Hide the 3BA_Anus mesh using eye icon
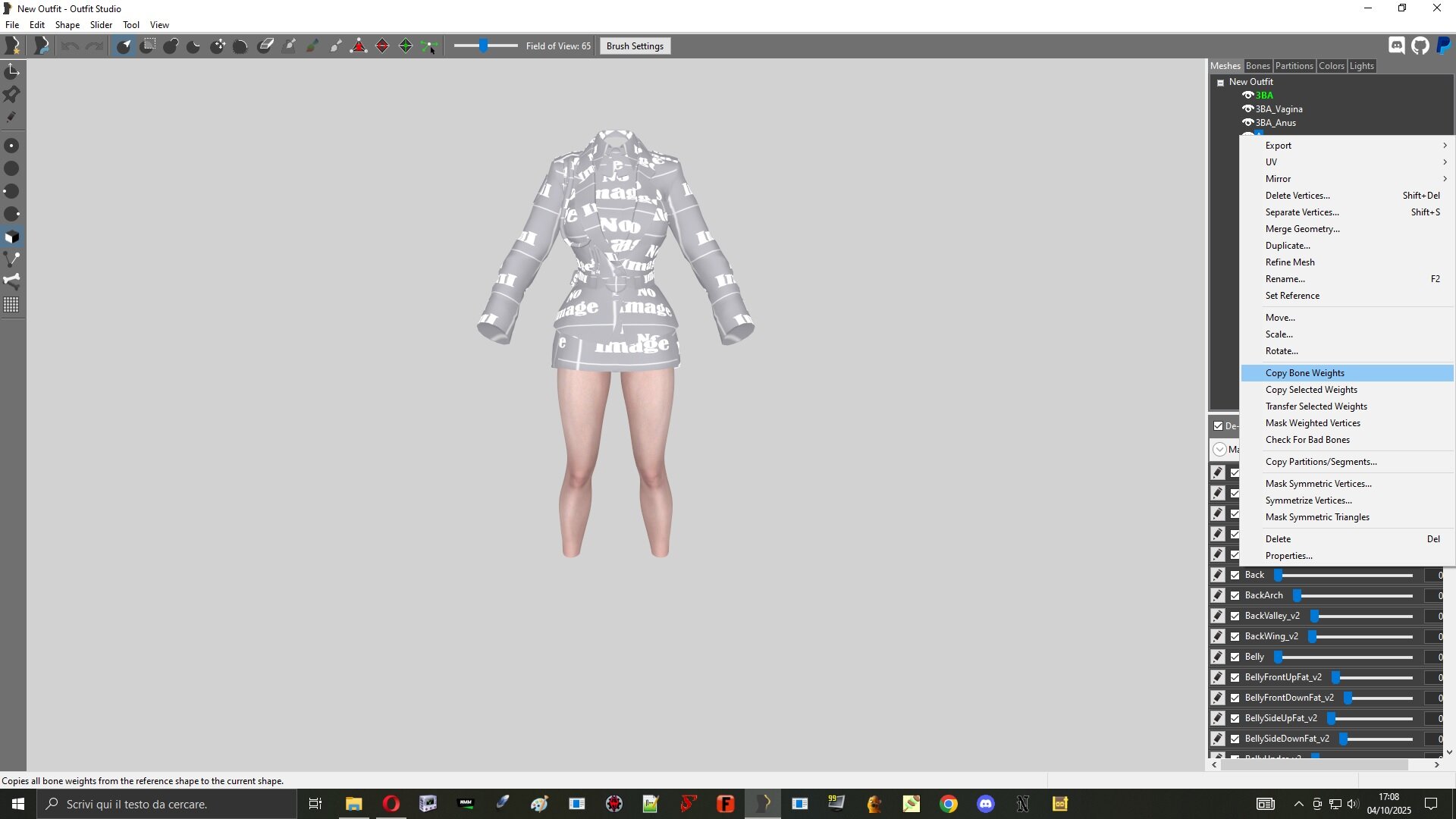Viewport: 1456px width, 819px height. click(1247, 122)
